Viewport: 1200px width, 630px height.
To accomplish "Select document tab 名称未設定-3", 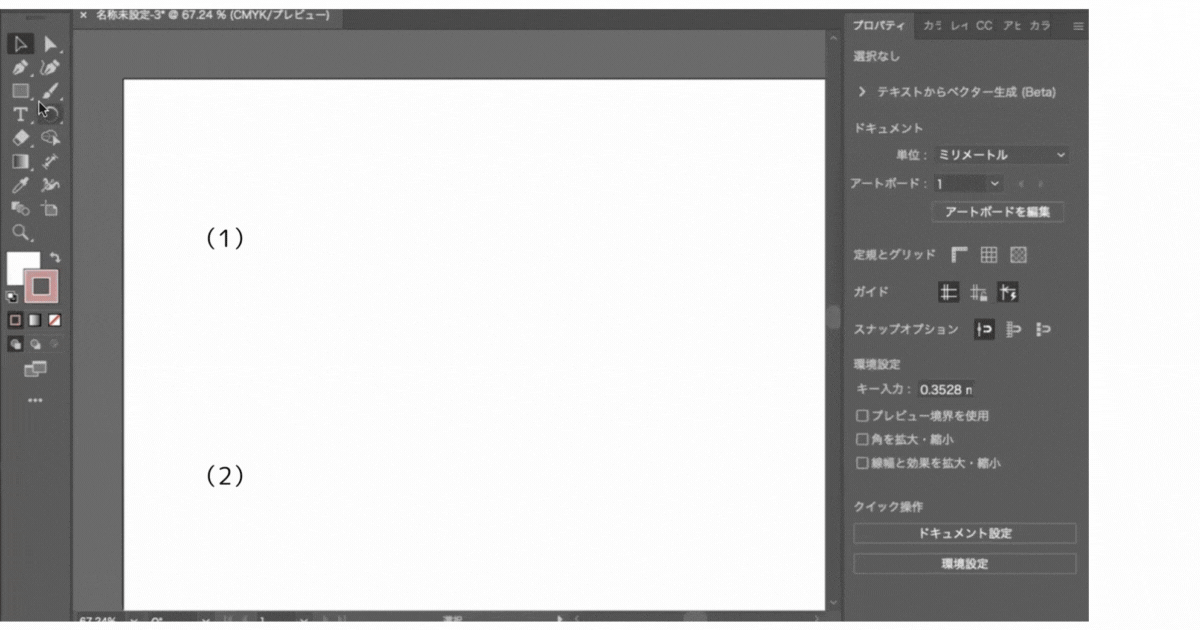I will [x=212, y=16].
